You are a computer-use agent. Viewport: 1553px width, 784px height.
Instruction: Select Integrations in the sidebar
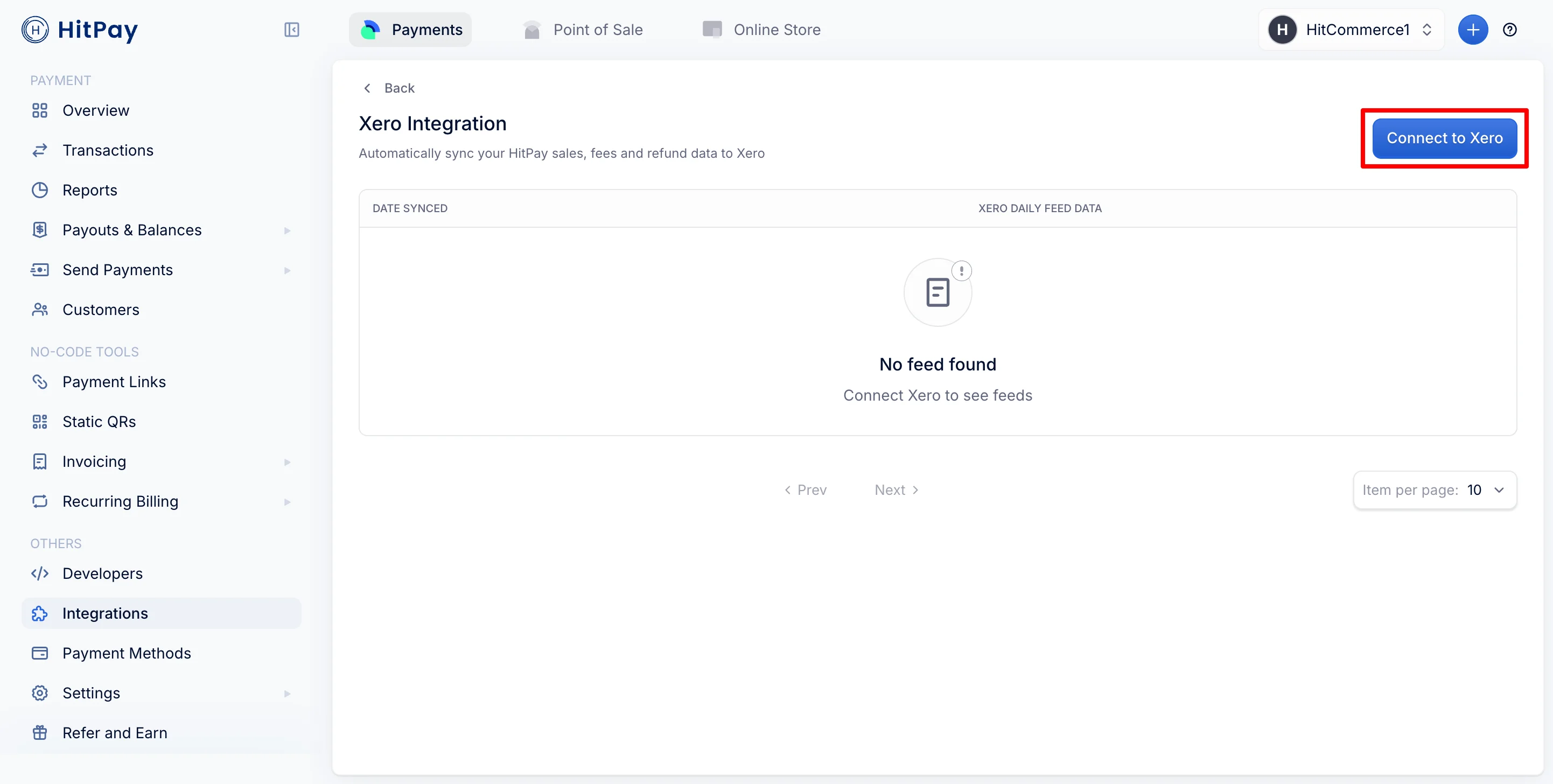click(x=161, y=613)
